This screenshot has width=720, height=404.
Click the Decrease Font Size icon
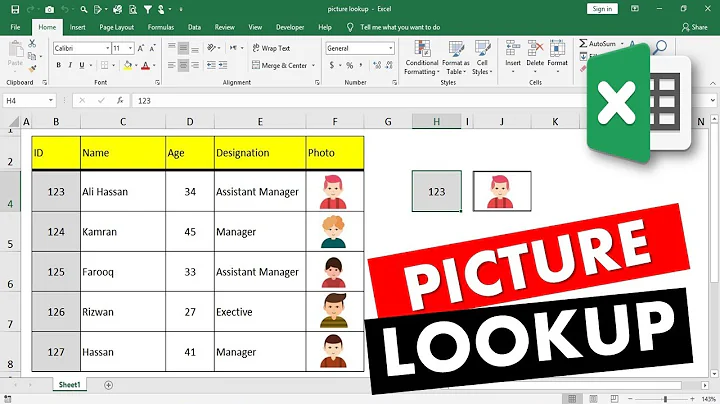click(x=152, y=48)
